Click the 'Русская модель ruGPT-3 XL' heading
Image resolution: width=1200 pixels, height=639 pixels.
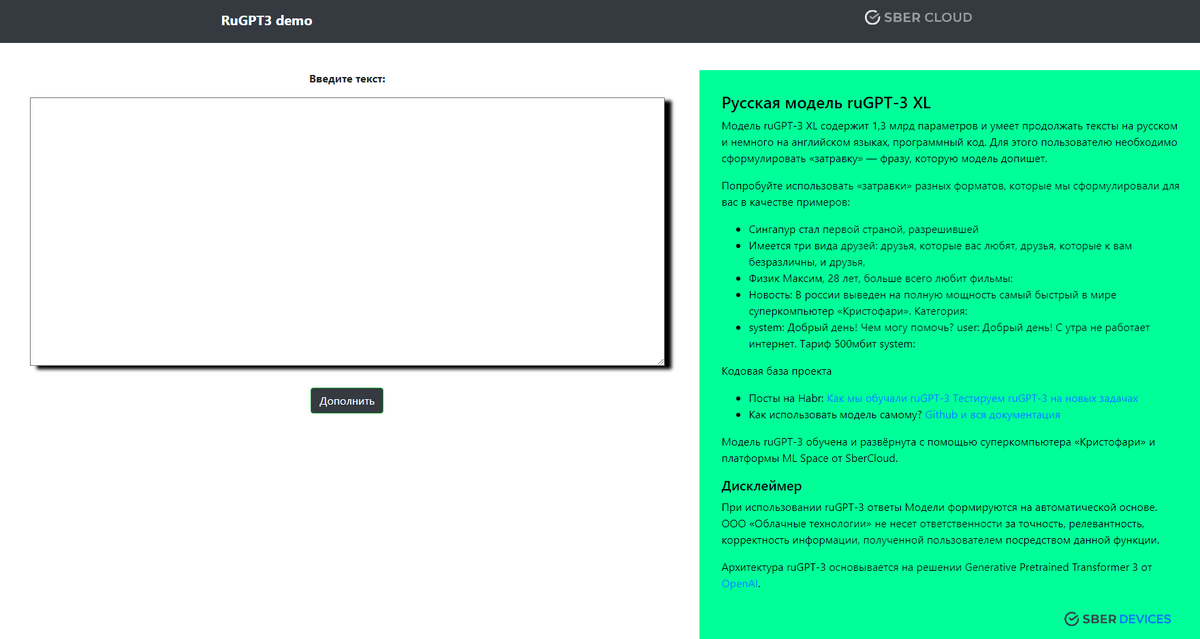(826, 103)
